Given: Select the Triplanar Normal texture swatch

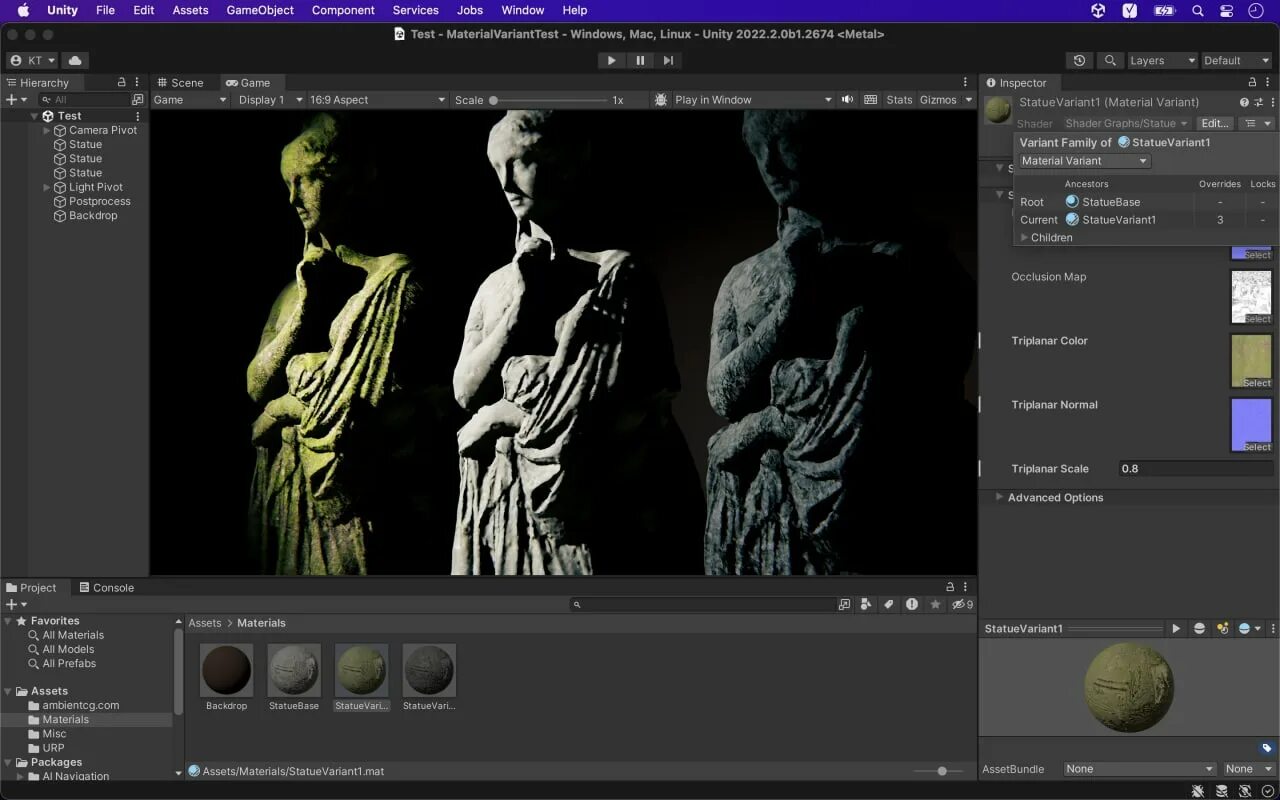Looking at the screenshot, I should [x=1251, y=425].
